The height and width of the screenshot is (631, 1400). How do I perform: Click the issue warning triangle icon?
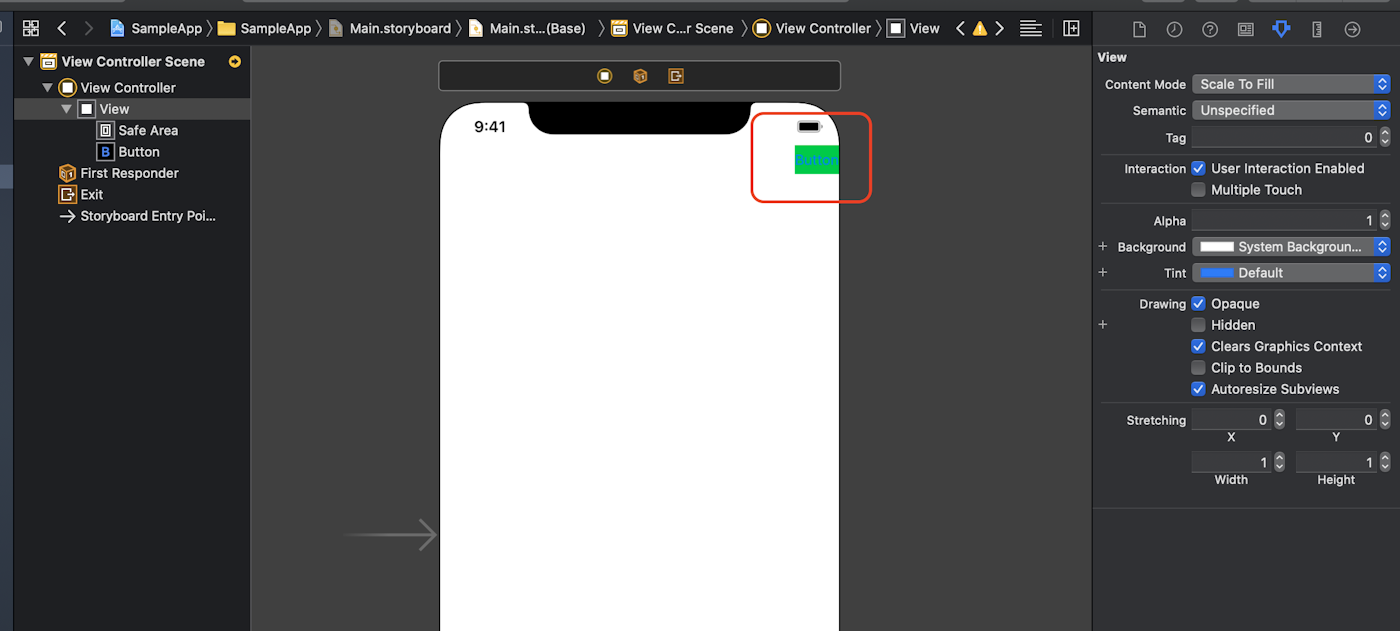click(x=980, y=28)
